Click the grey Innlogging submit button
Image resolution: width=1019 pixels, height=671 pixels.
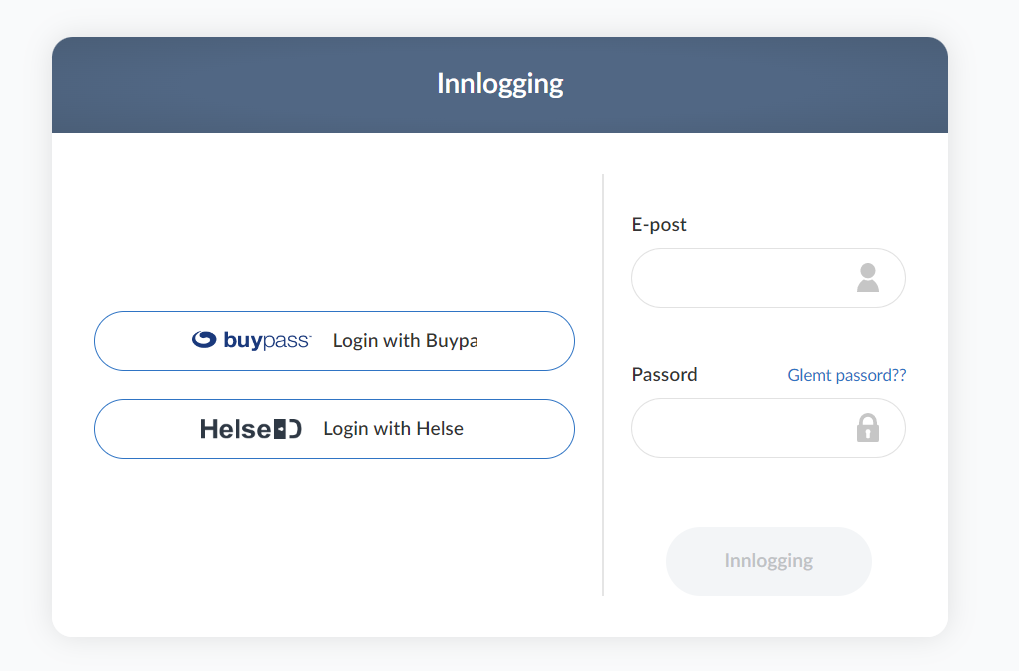[x=768, y=561]
